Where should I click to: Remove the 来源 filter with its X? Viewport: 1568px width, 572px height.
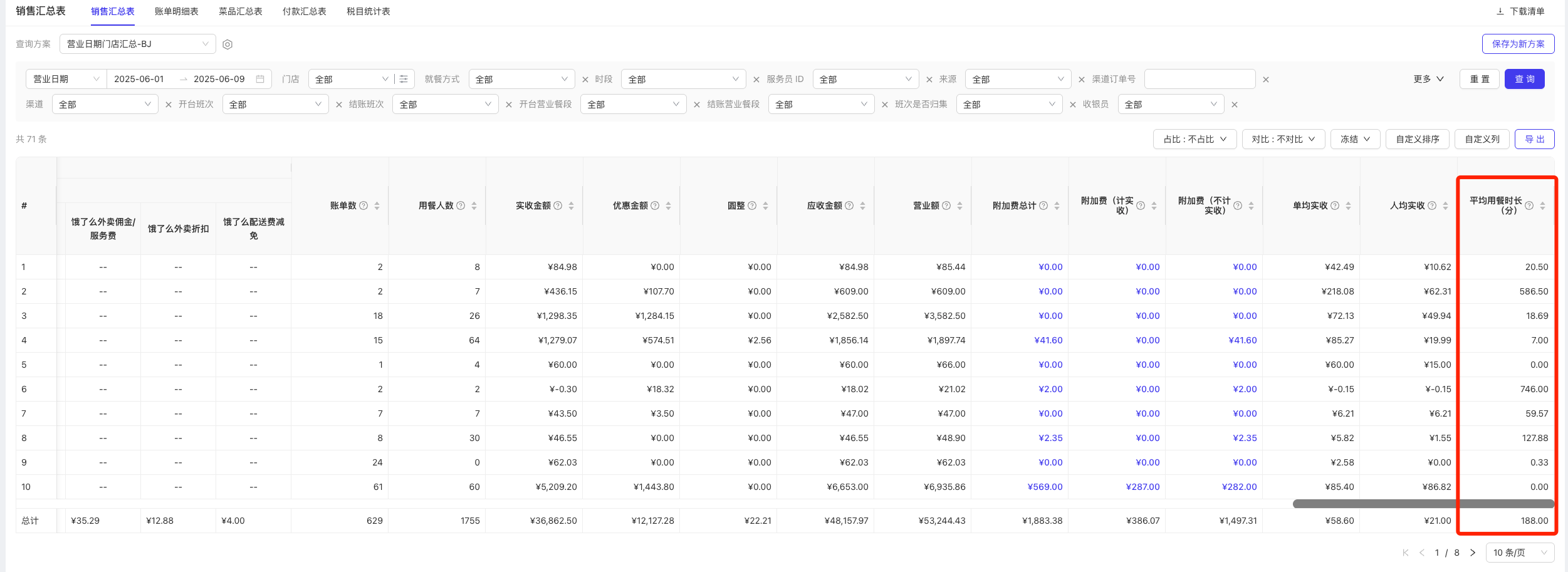click(1082, 80)
